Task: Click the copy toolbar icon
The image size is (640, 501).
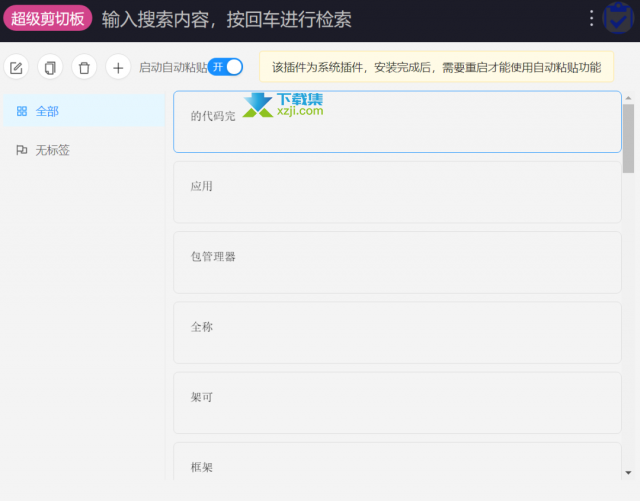Action: (50, 67)
